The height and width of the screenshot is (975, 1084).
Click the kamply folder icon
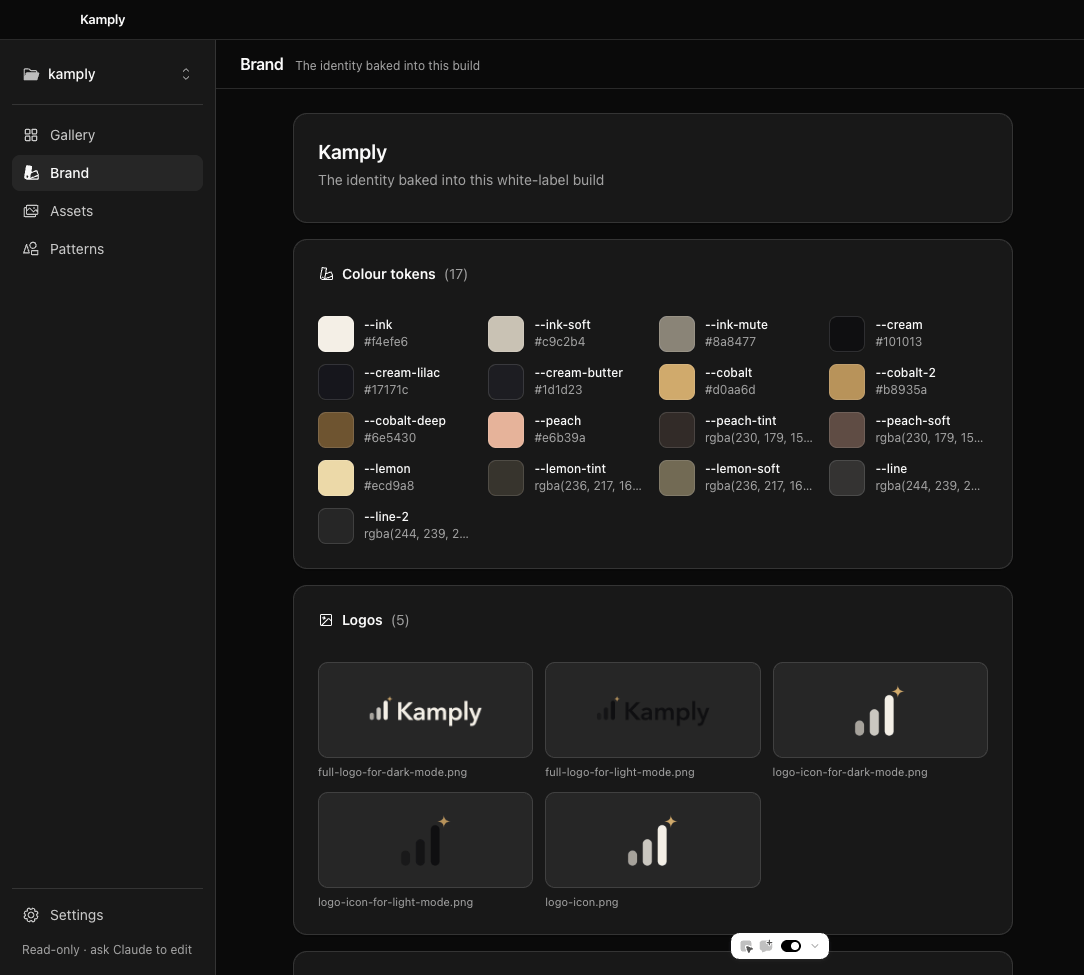(31, 74)
